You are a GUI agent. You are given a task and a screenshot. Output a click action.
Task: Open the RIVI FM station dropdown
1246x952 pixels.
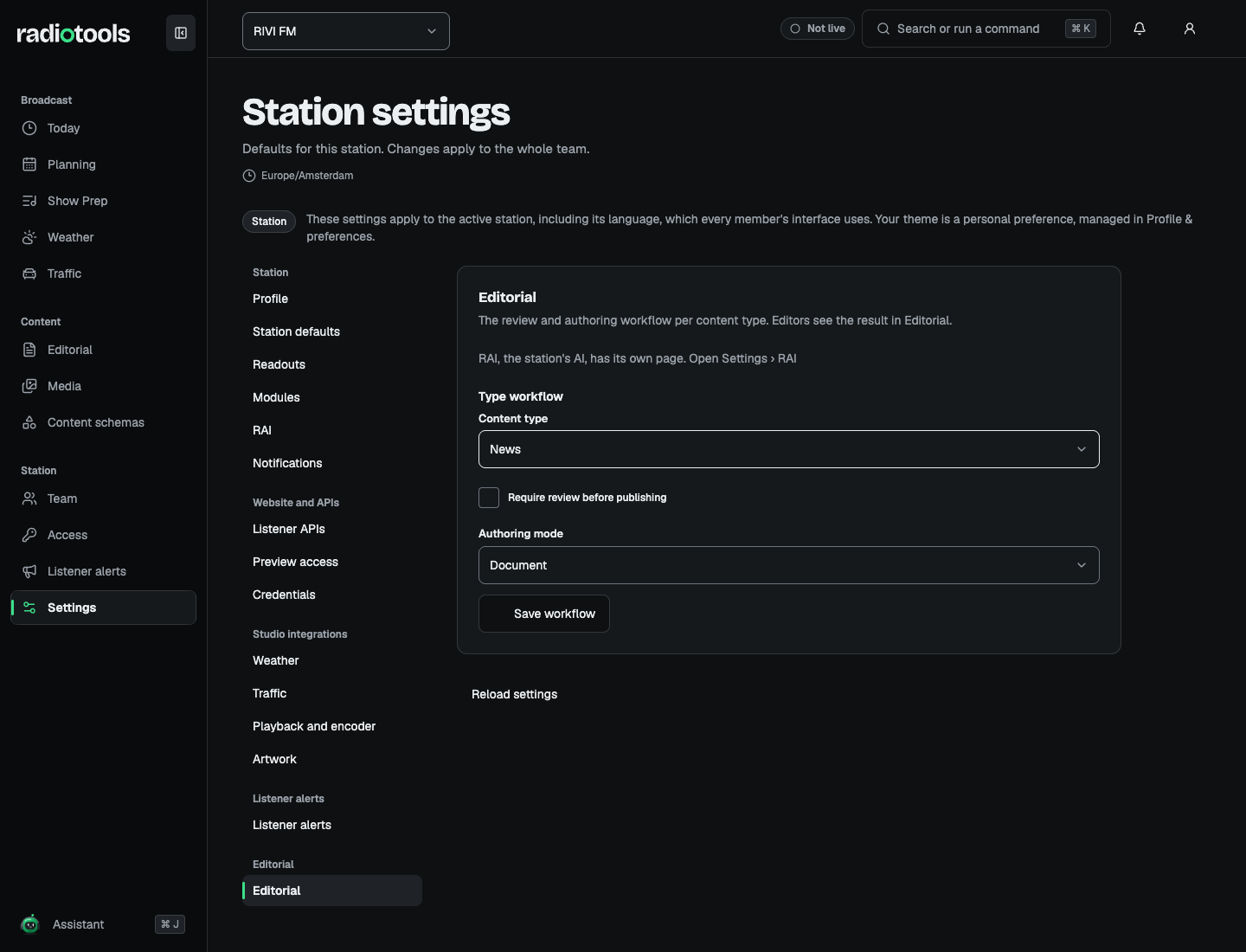point(346,31)
